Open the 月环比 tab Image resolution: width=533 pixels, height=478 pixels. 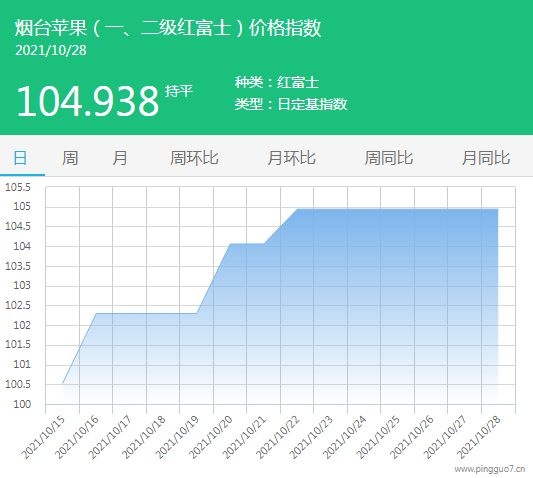click(291, 158)
